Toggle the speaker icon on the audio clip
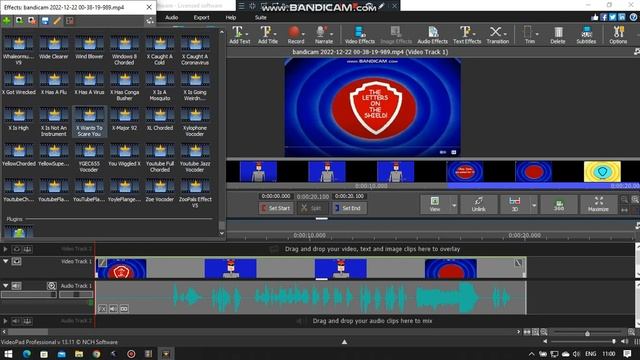 pyautogui.click(x=113, y=309)
